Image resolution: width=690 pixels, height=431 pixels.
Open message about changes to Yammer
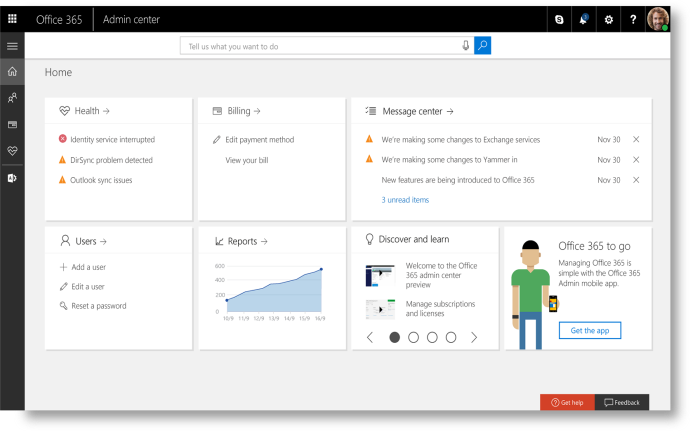449,160
